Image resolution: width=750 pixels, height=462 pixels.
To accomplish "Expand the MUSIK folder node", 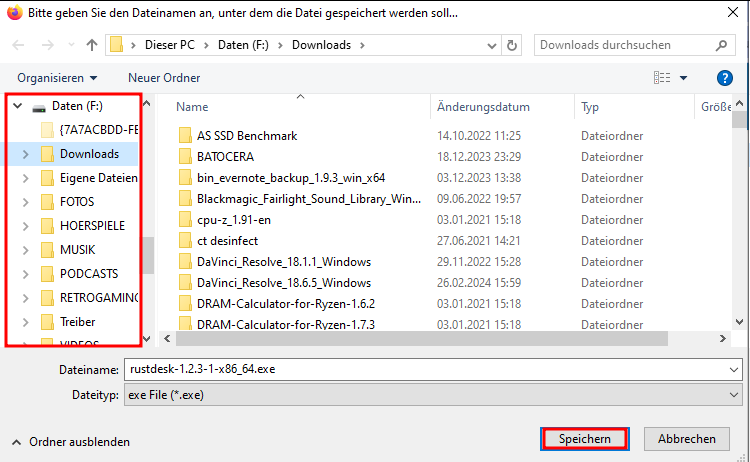I will pos(25,250).
